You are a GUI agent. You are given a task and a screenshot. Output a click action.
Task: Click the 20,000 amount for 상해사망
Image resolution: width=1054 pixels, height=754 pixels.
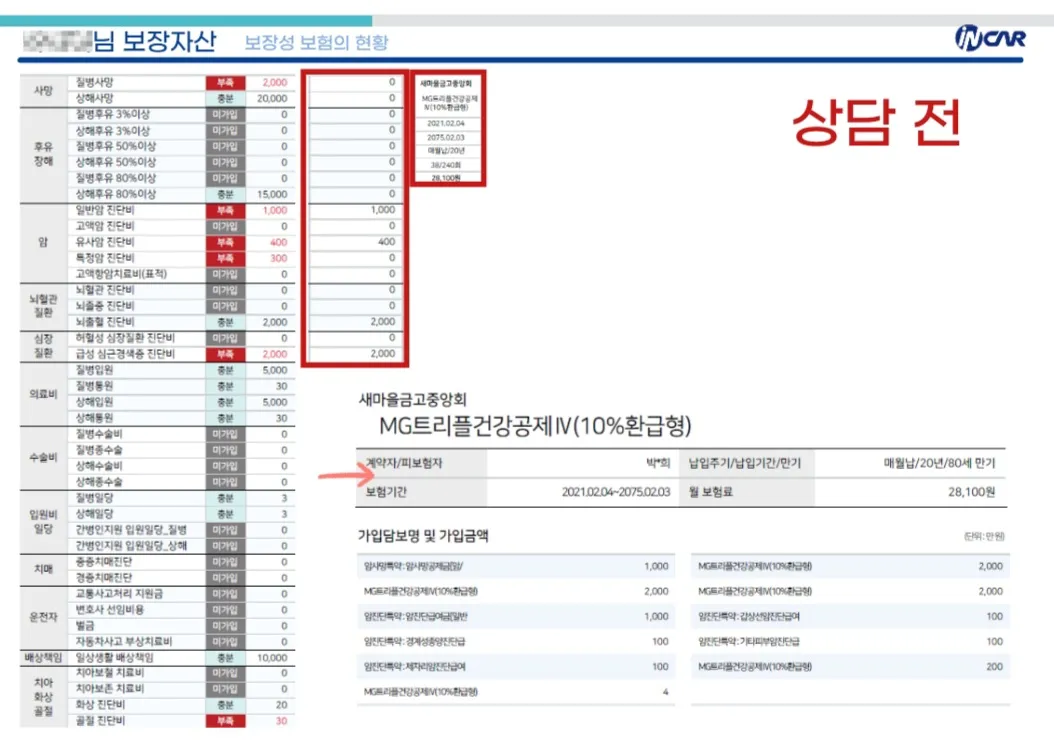(272, 99)
